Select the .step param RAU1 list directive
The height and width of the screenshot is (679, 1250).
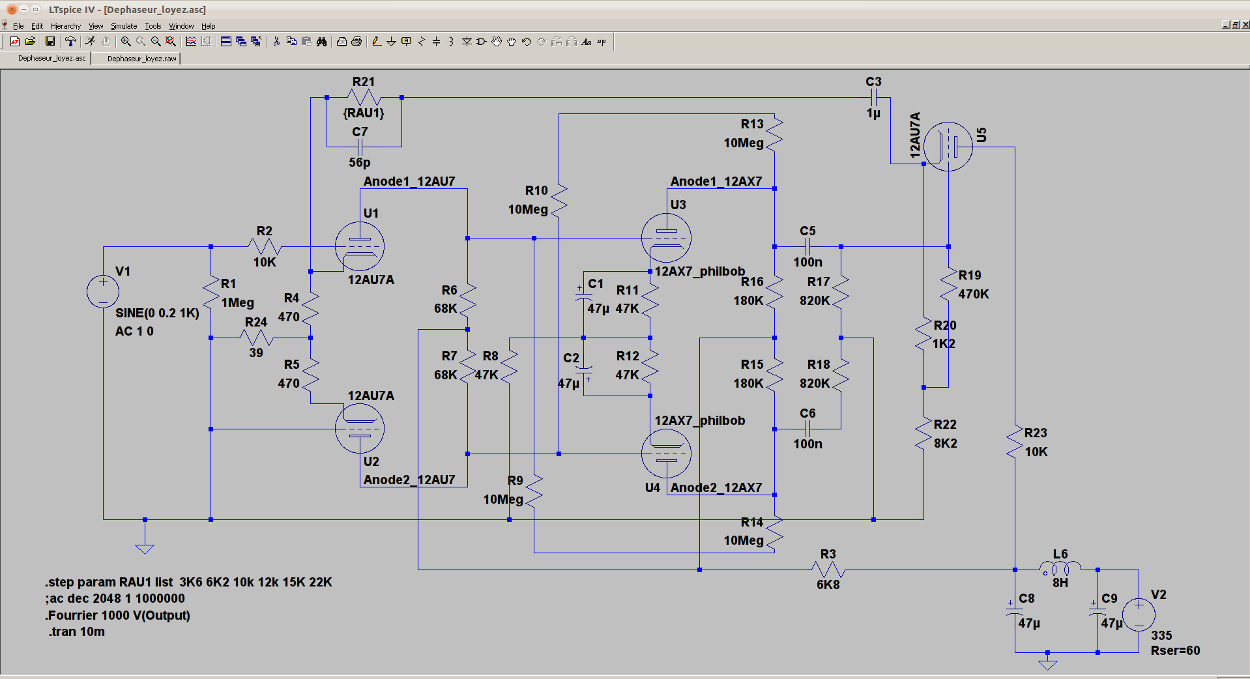[188, 582]
